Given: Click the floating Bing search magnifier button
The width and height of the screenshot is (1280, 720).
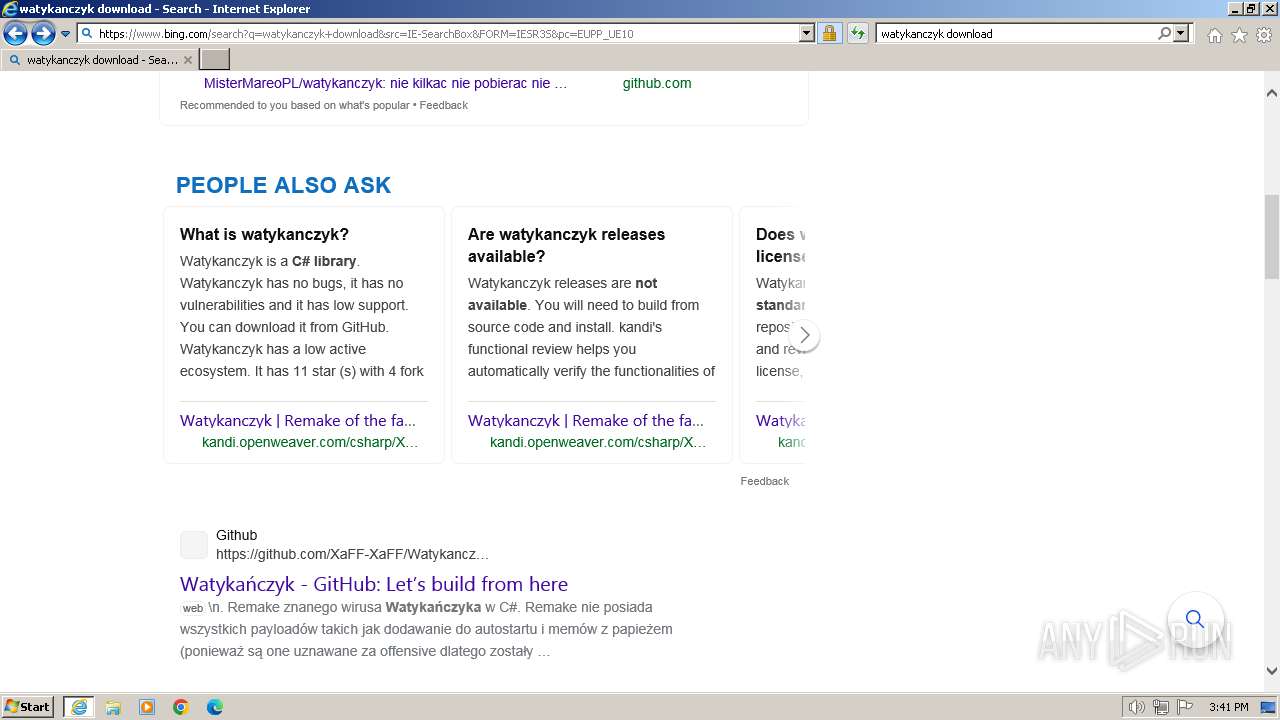Looking at the screenshot, I should click(1195, 619).
